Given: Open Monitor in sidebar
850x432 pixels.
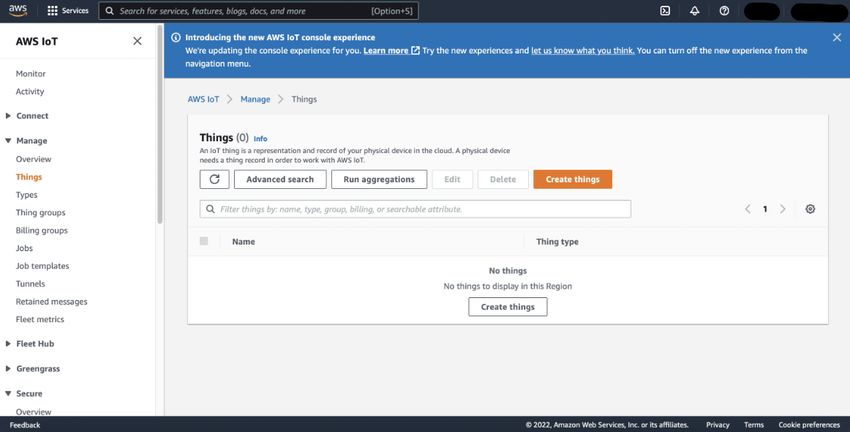Looking at the screenshot, I should click(x=30, y=74).
